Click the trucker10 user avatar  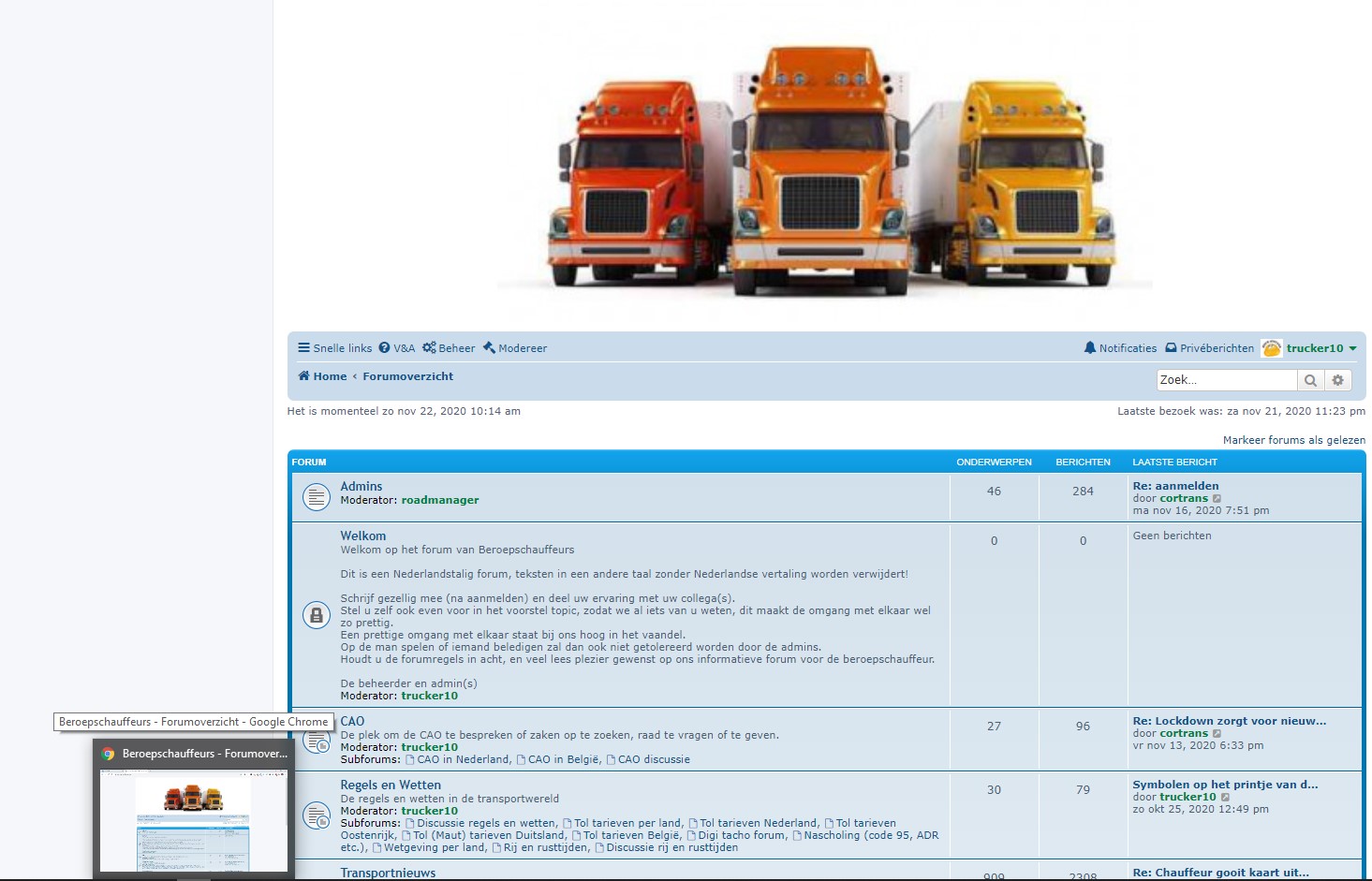1271,348
